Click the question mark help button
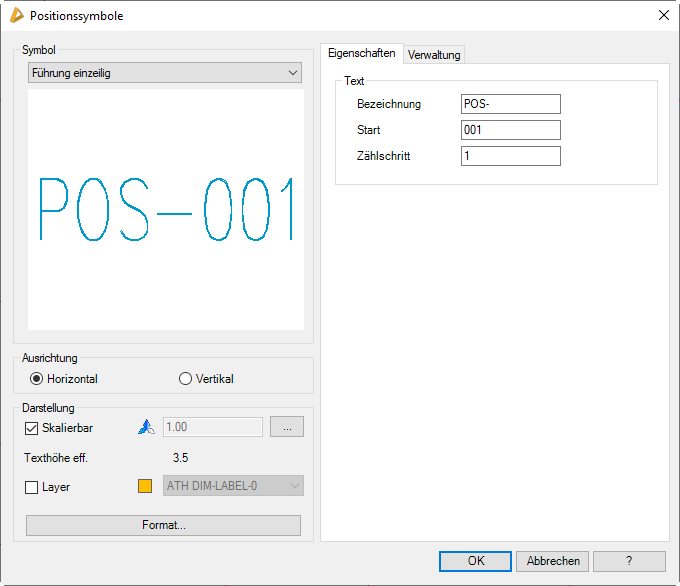 point(629,561)
